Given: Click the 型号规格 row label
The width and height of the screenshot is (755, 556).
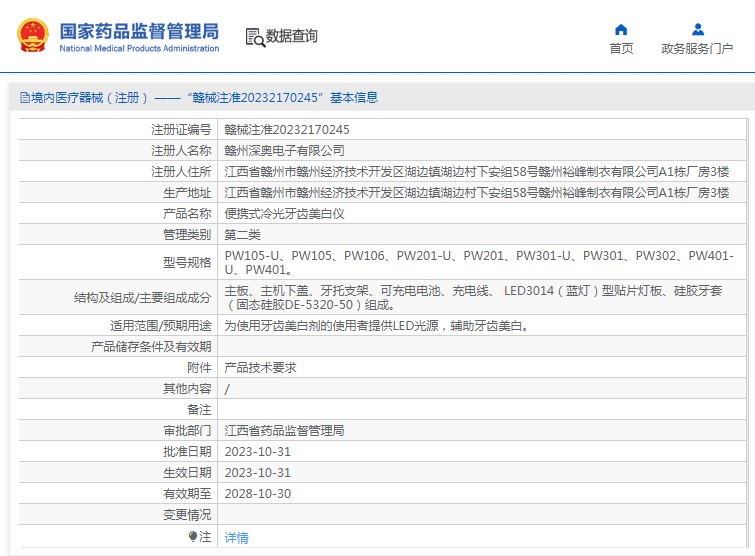Looking at the screenshot, I should click(x=187, y=262).
